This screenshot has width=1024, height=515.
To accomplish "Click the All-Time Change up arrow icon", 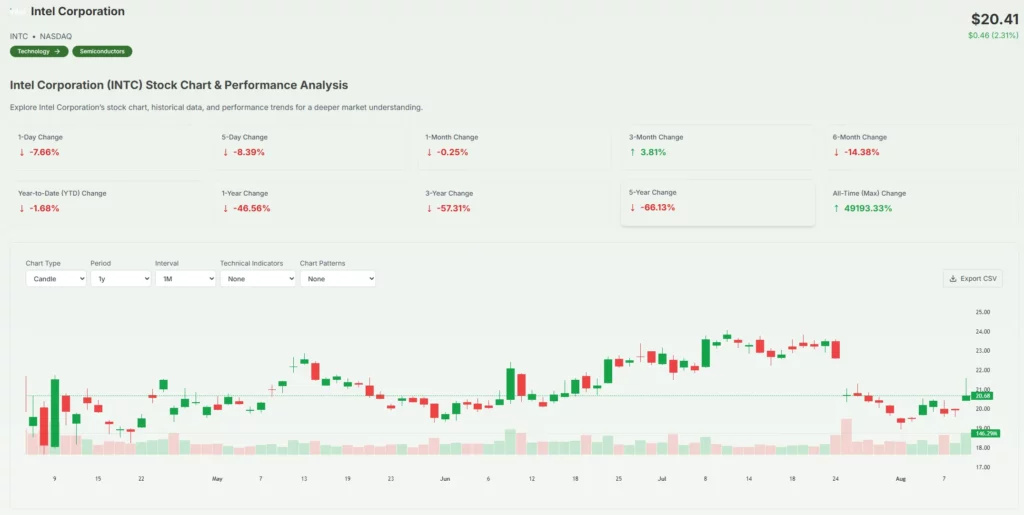I will click(x=837, y=209).
